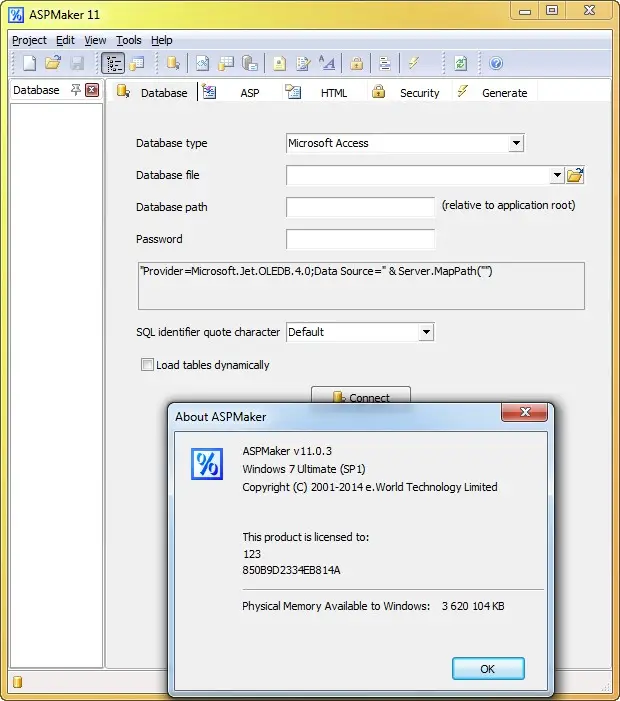Click the padlock security icon in toolbar

click(x=356, y=63)
